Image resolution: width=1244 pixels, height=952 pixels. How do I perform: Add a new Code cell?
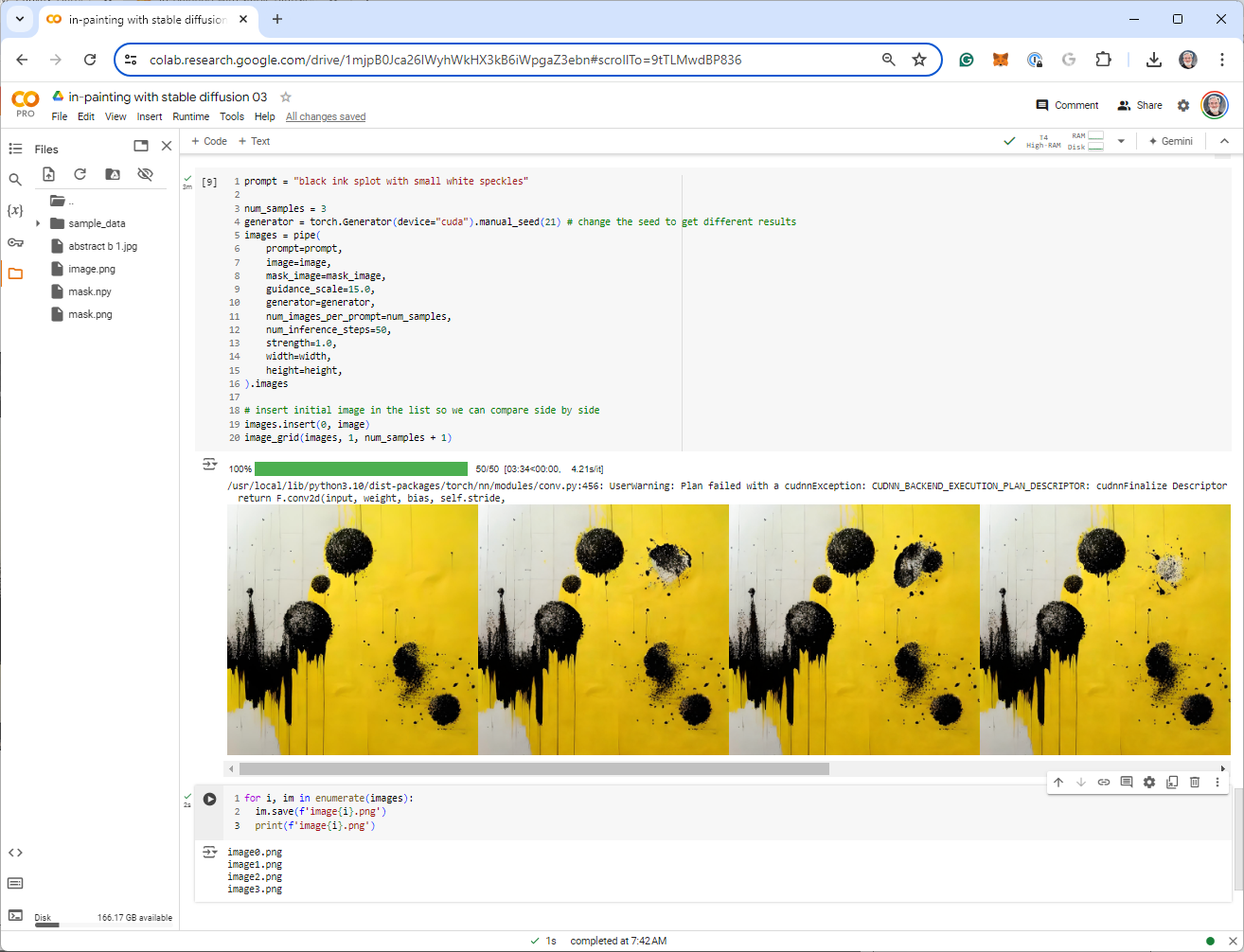(209, 141)
